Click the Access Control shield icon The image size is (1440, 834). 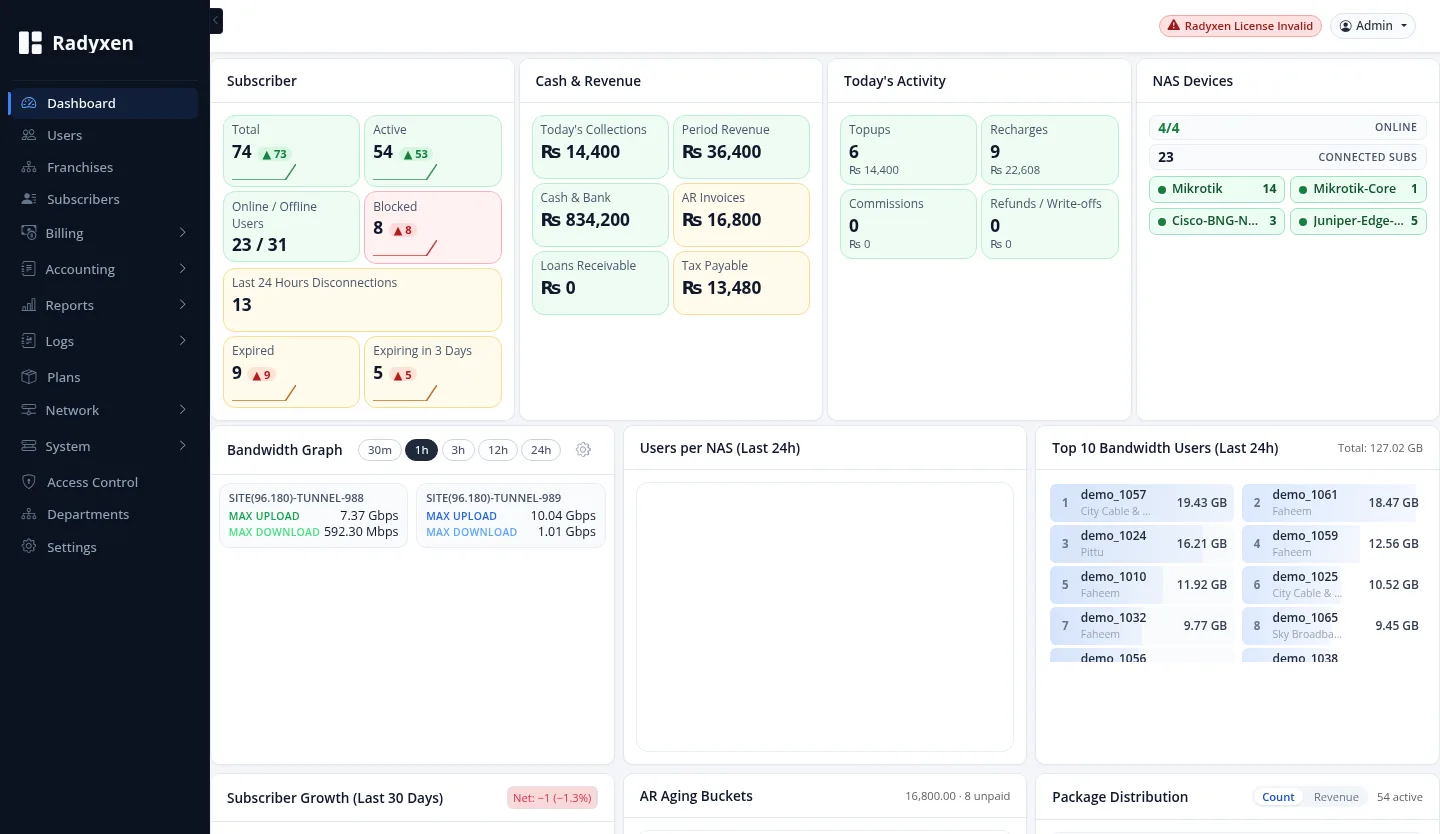click(x=28, y=482)
